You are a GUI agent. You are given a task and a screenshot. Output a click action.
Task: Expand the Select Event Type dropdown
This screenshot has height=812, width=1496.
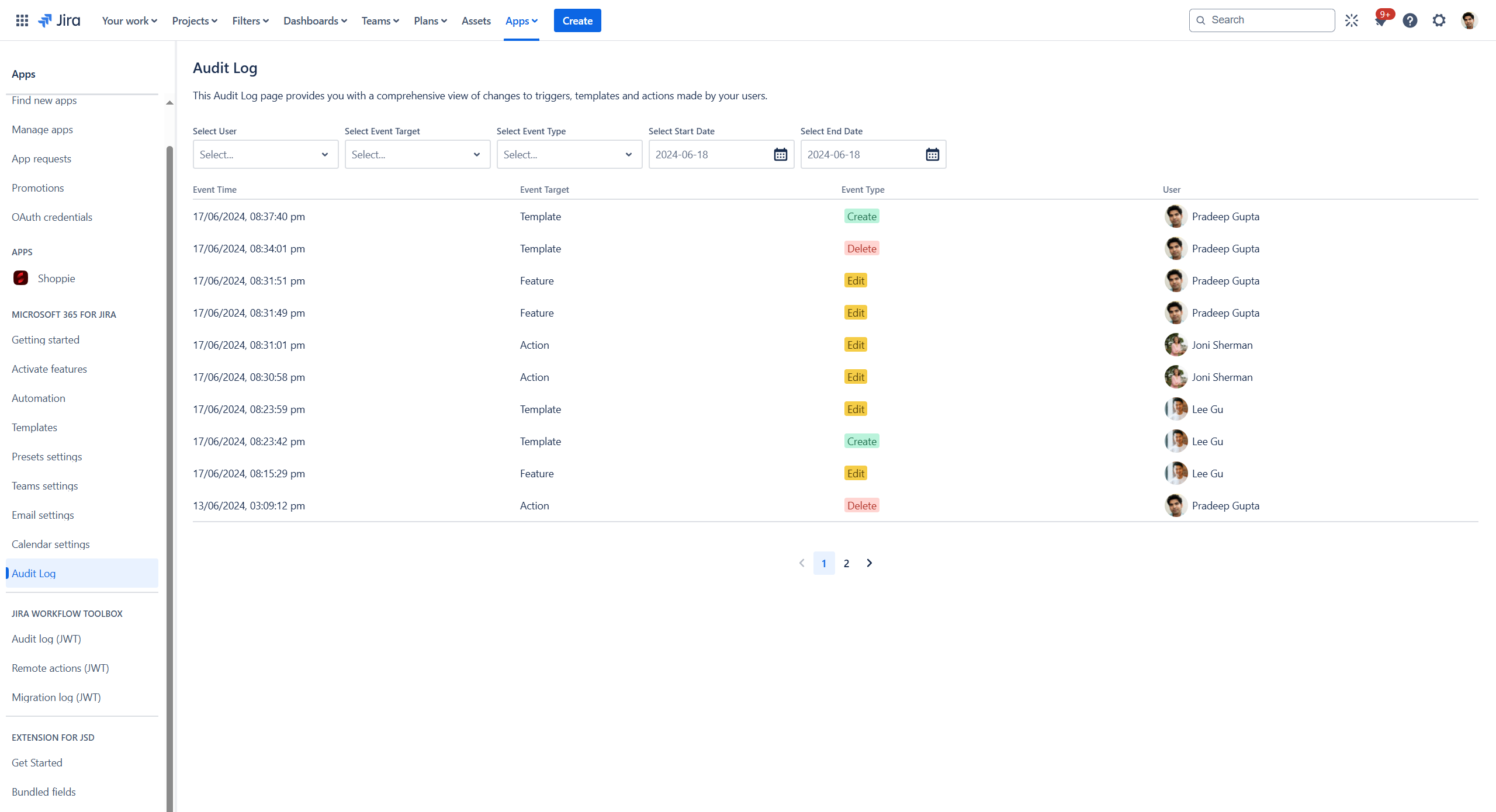coord(569,154)
